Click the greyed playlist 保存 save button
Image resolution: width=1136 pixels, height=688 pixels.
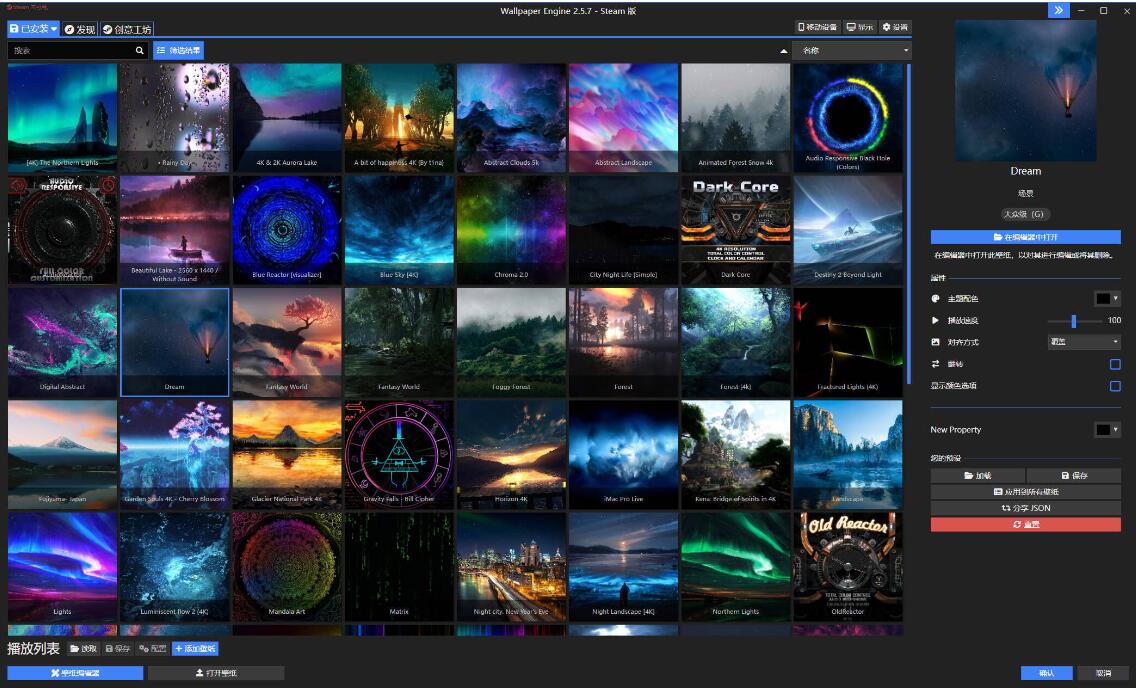[x=118, y=648]
